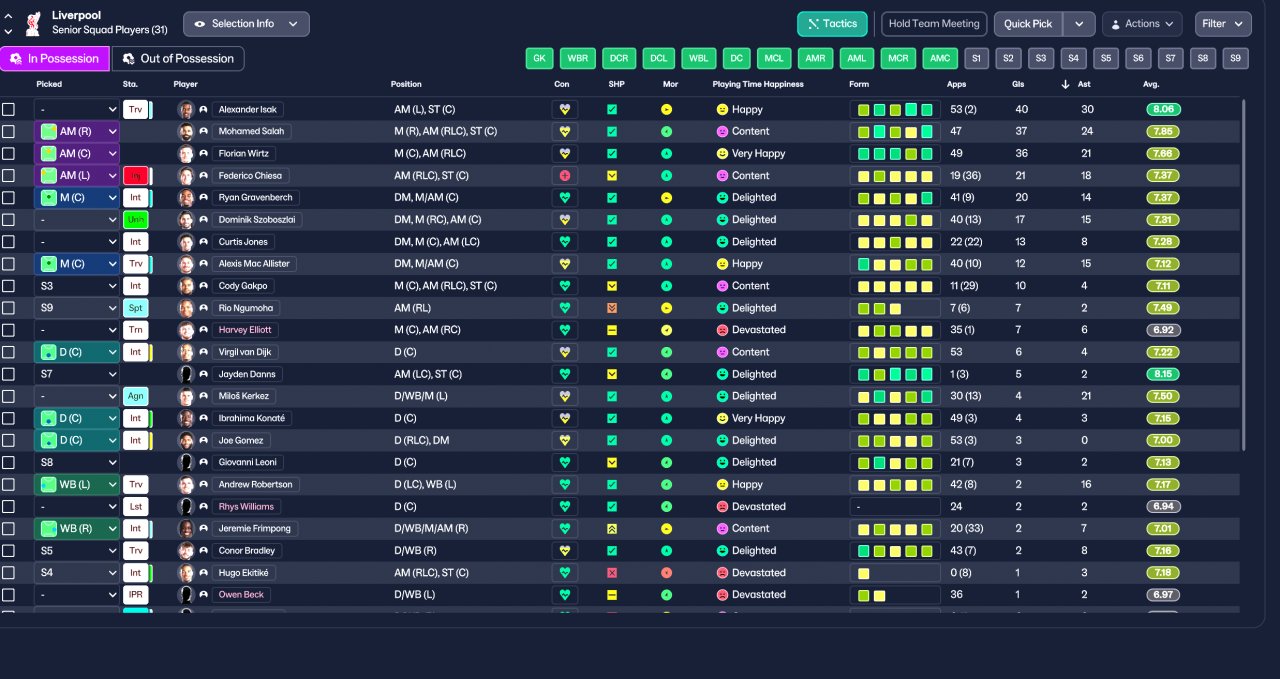Click Hold Team Meeting button
Viewport: 1280px width, 679px height.
point(934,24)
